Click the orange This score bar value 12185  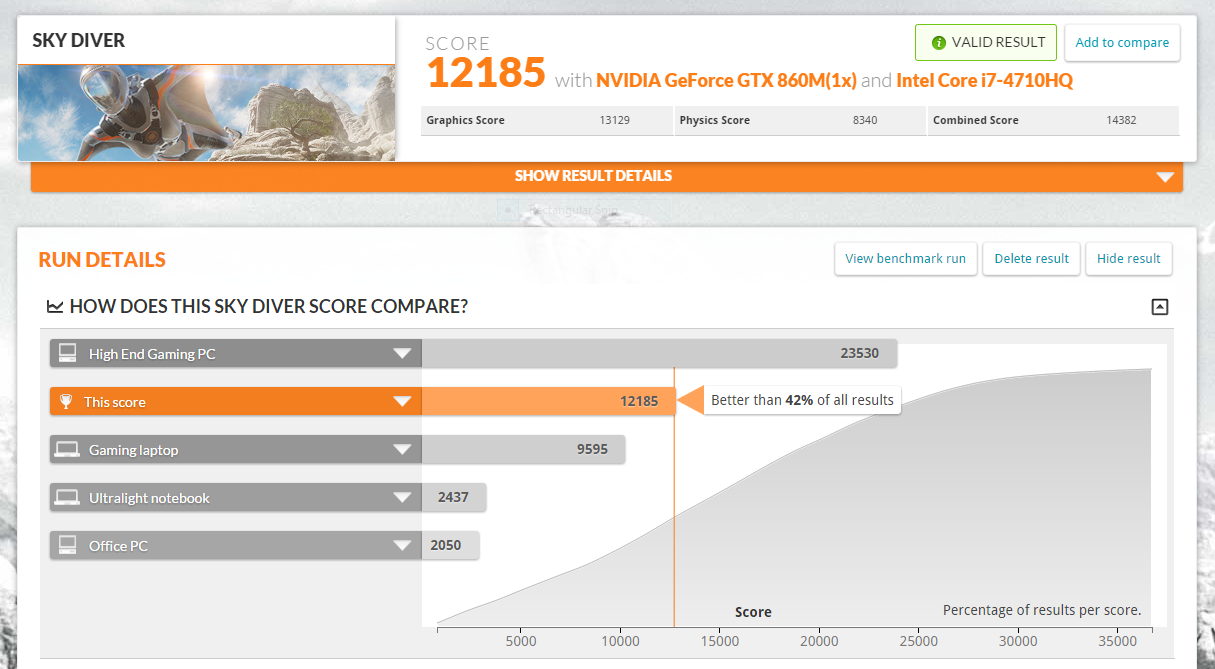[639, 401]
